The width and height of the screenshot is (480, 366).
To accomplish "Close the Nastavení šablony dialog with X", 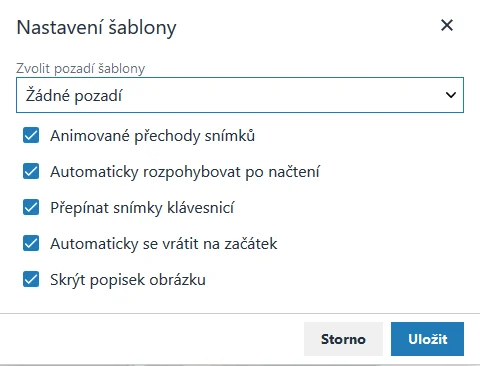I will [447, 25].
